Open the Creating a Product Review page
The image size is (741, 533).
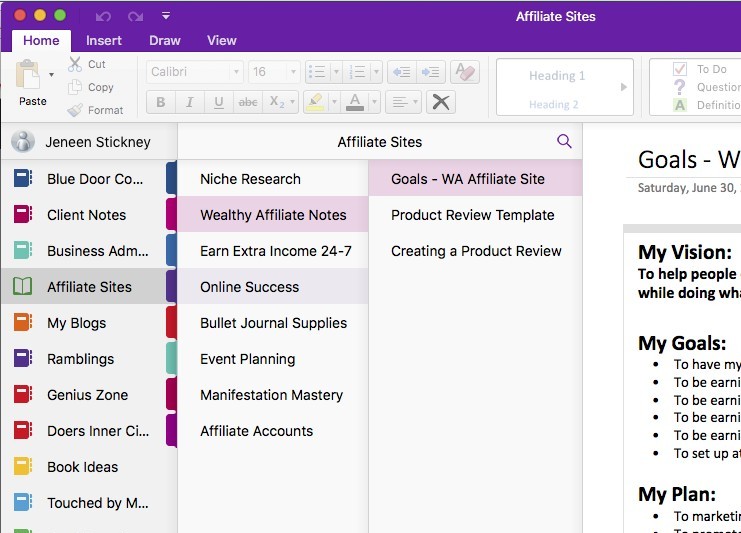475,251
